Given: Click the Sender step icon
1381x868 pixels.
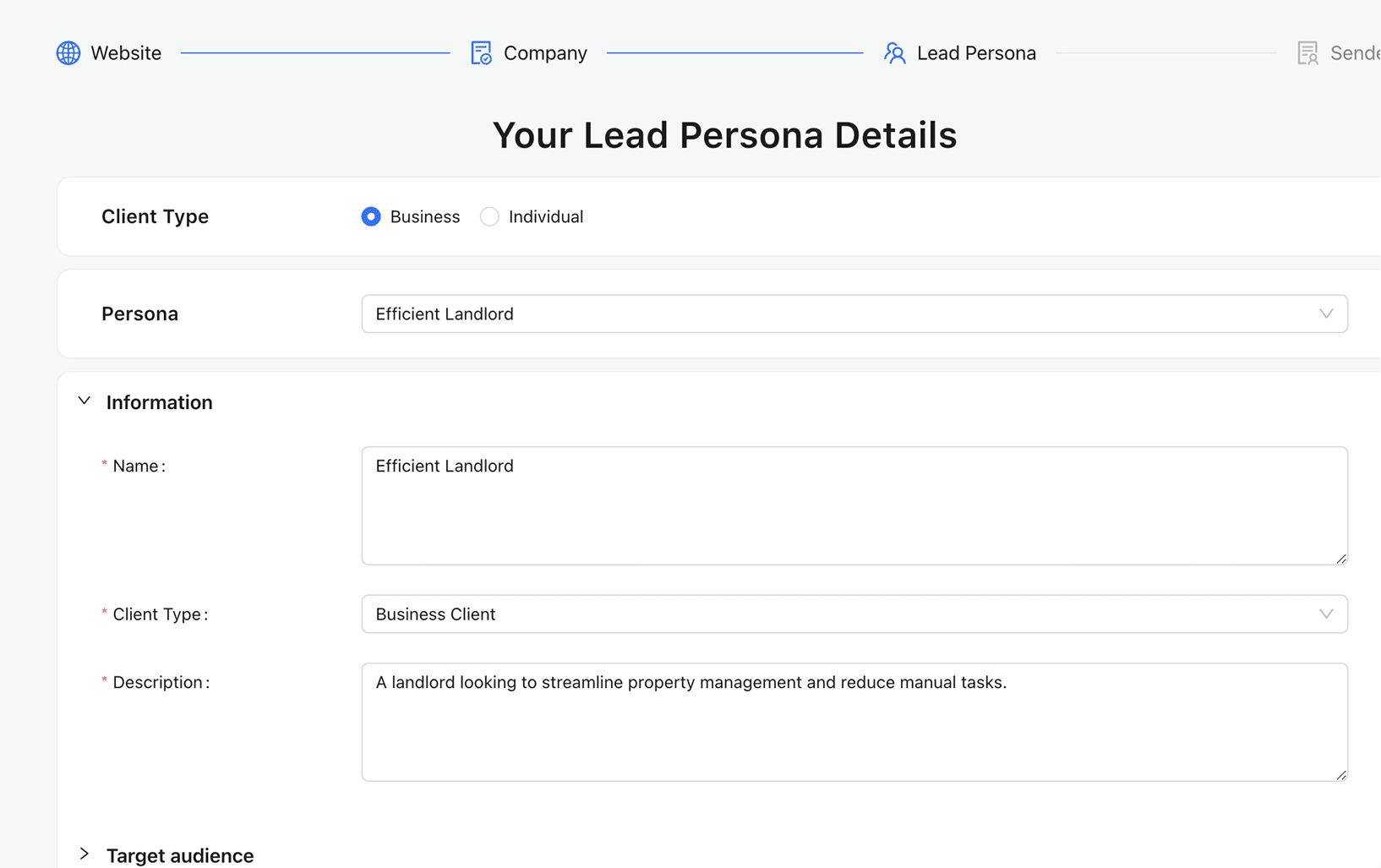Looking at the screenshot, I should tap(1307, 53).
